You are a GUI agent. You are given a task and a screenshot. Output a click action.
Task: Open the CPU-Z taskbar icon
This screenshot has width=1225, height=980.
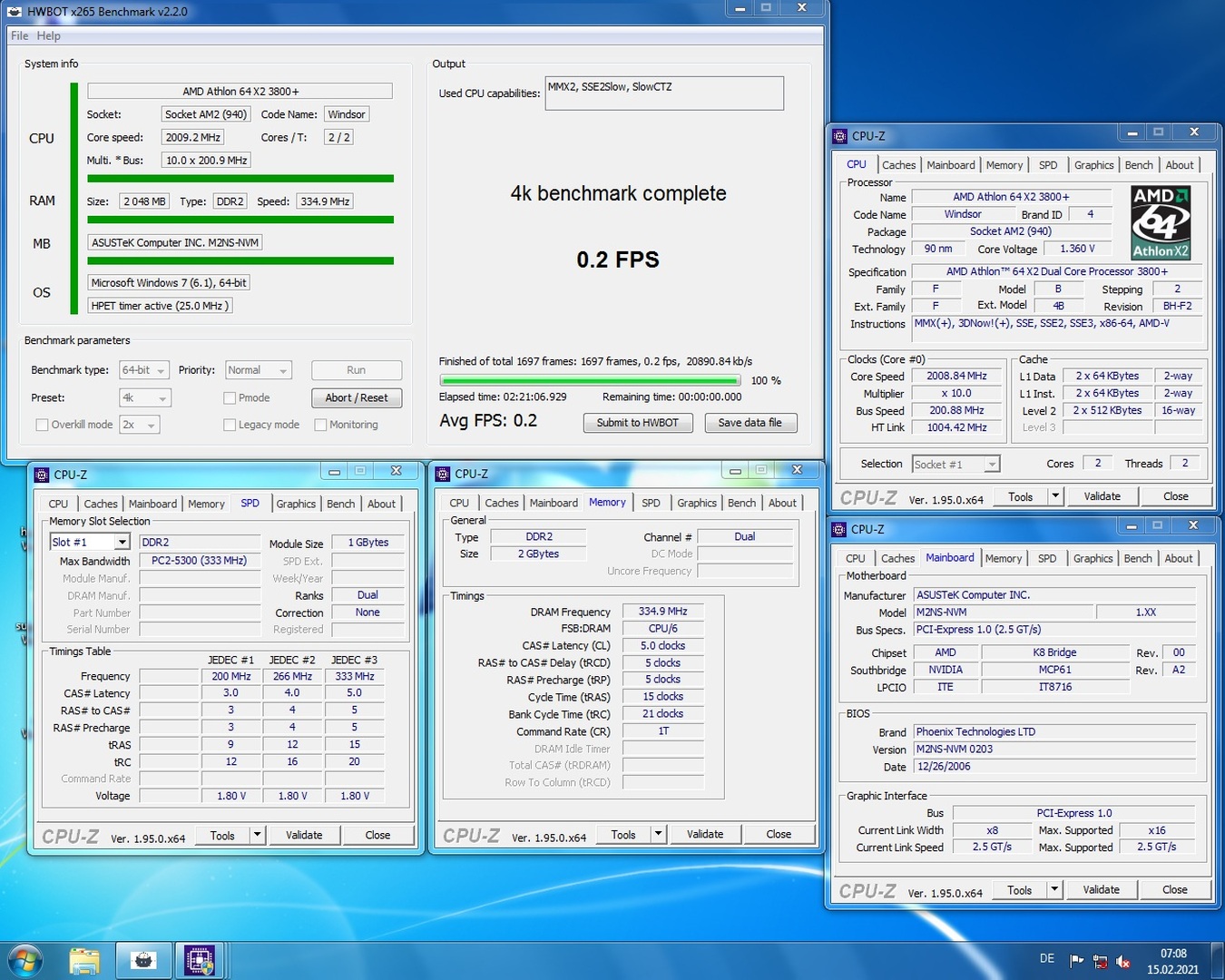pyautogui.click(x=200, y=960)
